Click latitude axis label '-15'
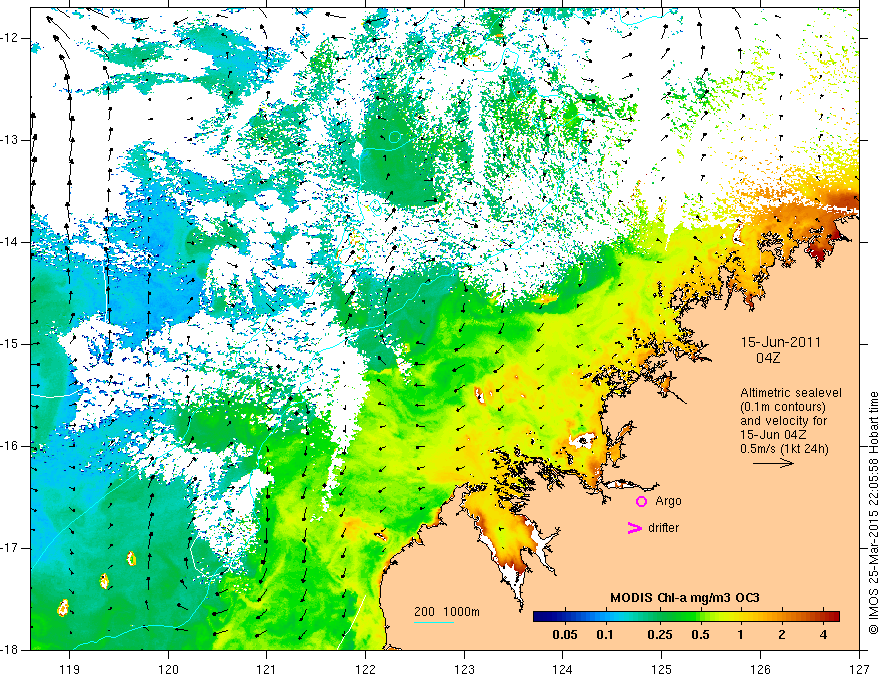Viewport: 880px width, 680px height. 10,344
